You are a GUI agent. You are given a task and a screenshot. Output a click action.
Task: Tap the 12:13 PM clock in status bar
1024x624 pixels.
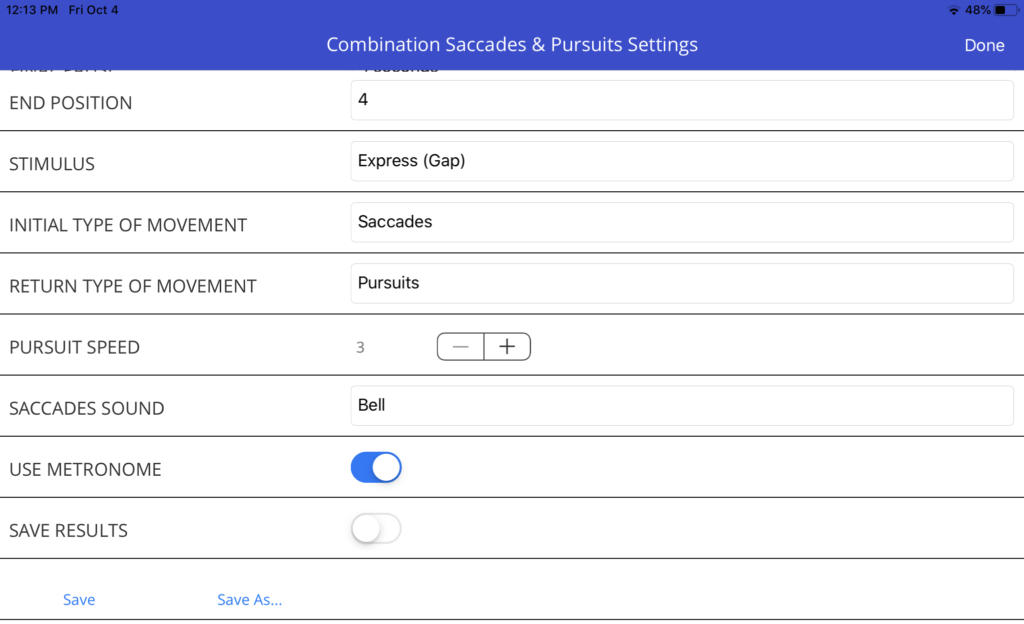[x=32, y=10]
